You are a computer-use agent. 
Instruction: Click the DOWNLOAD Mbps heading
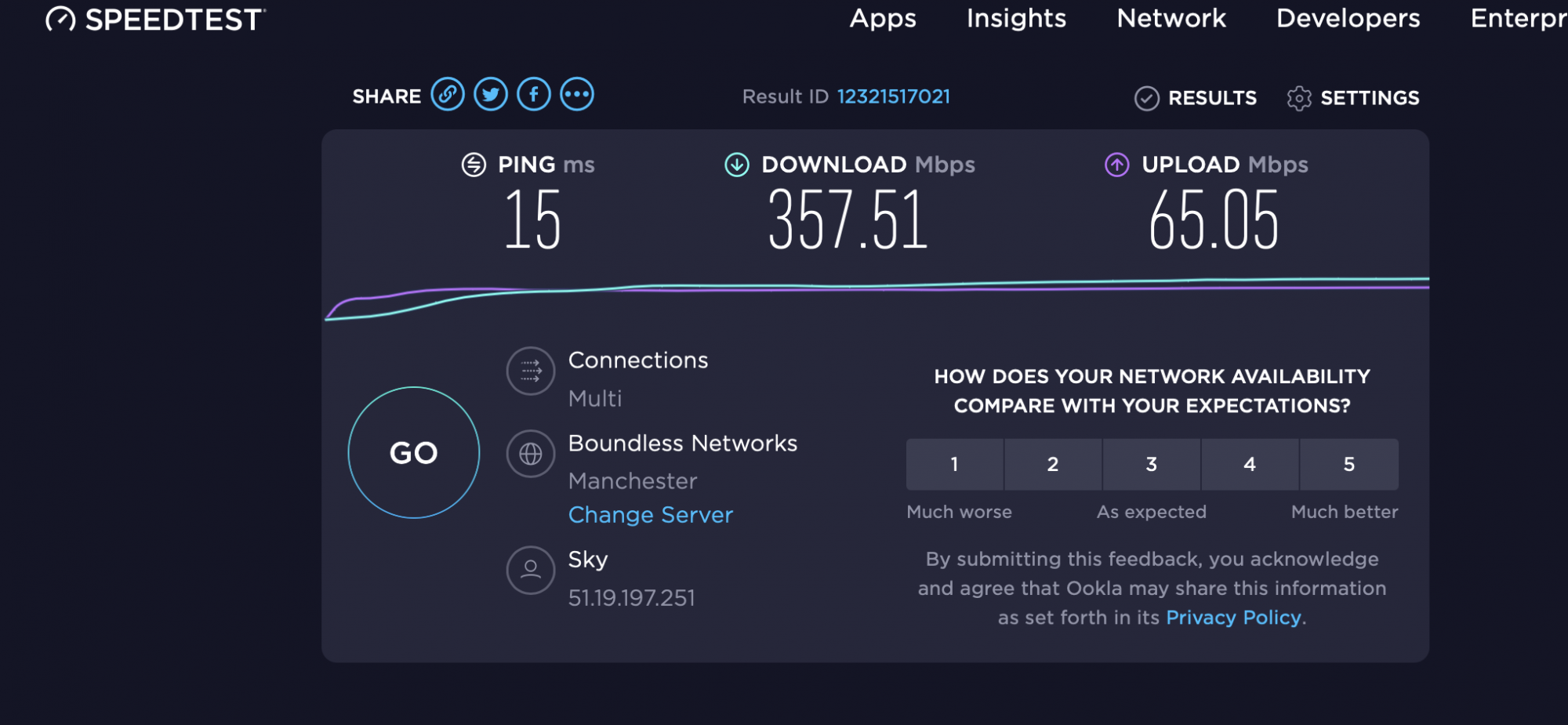pos(868,165)
